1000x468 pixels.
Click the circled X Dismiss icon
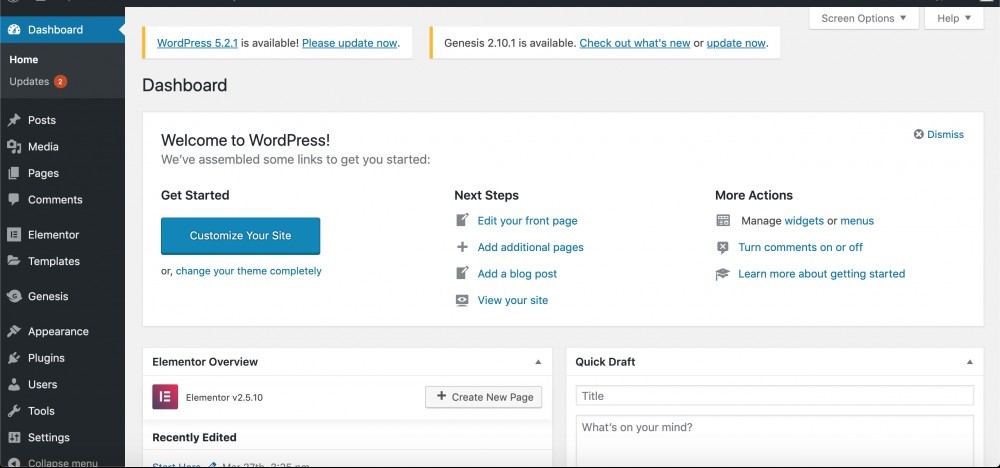tap(918, 135)
